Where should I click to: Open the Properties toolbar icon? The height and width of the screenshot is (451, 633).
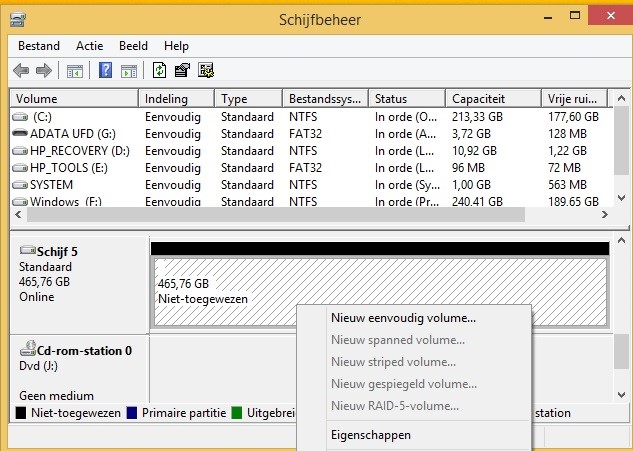point(182,70)
